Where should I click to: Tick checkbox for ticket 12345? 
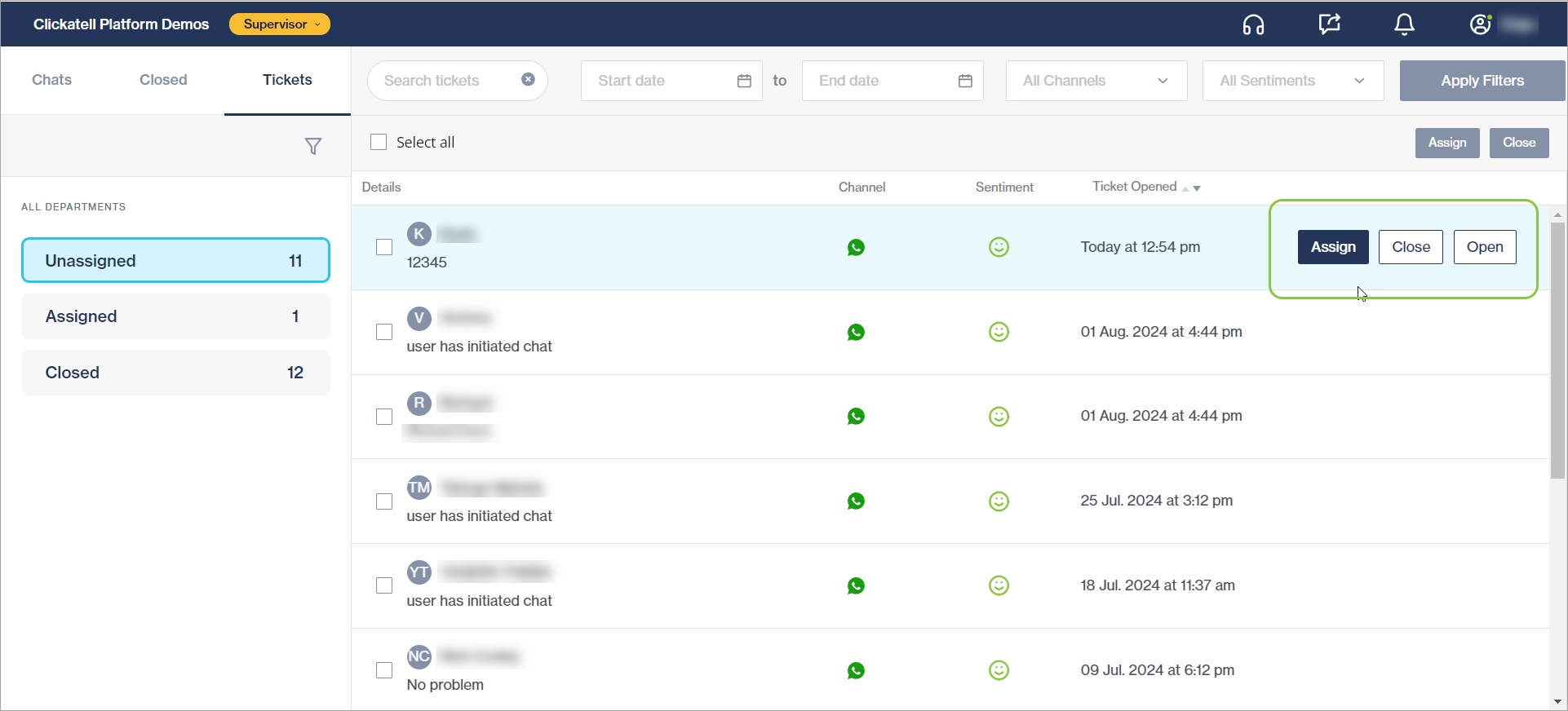(x=384, y=247)
